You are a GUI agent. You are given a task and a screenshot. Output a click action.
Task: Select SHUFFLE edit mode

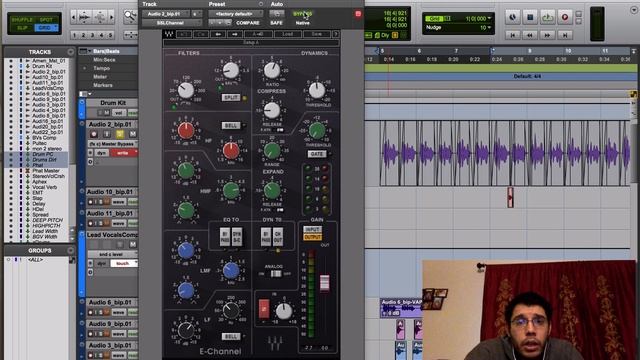22,20
